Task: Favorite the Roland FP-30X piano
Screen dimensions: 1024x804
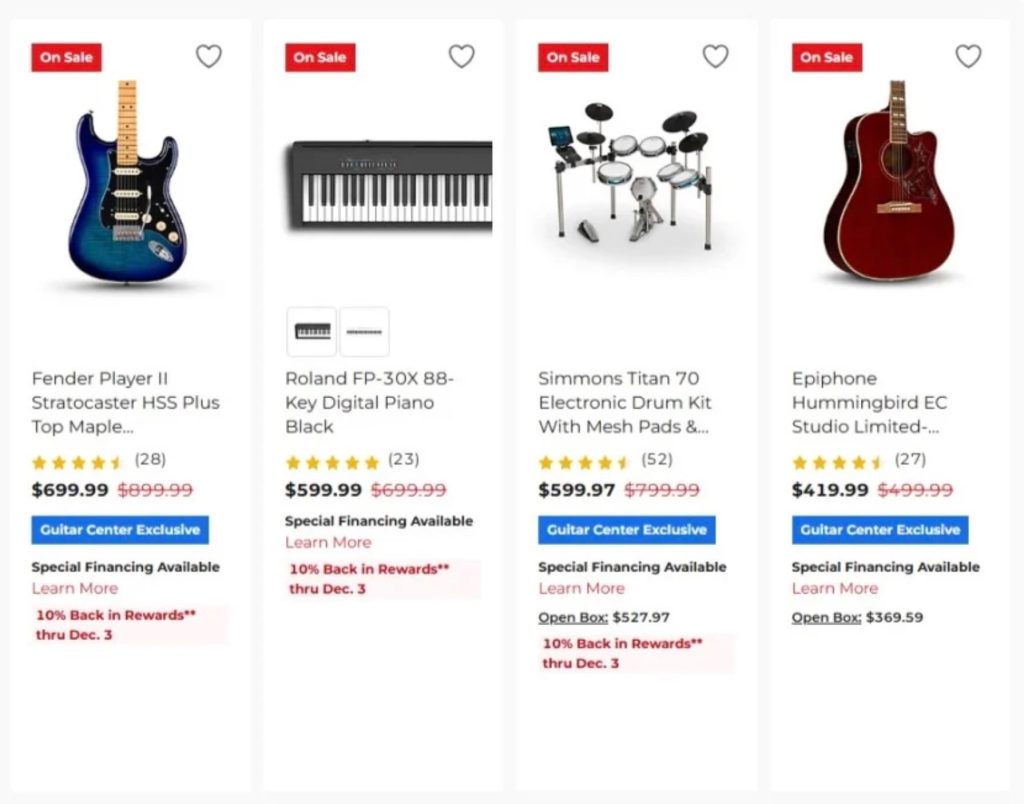Action: coord(461,57)
